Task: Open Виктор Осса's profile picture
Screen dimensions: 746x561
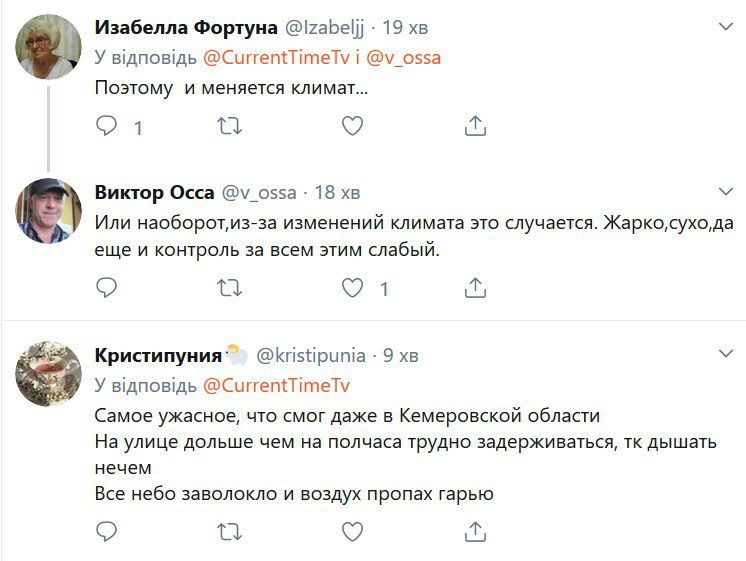Action: coord(48,212)
